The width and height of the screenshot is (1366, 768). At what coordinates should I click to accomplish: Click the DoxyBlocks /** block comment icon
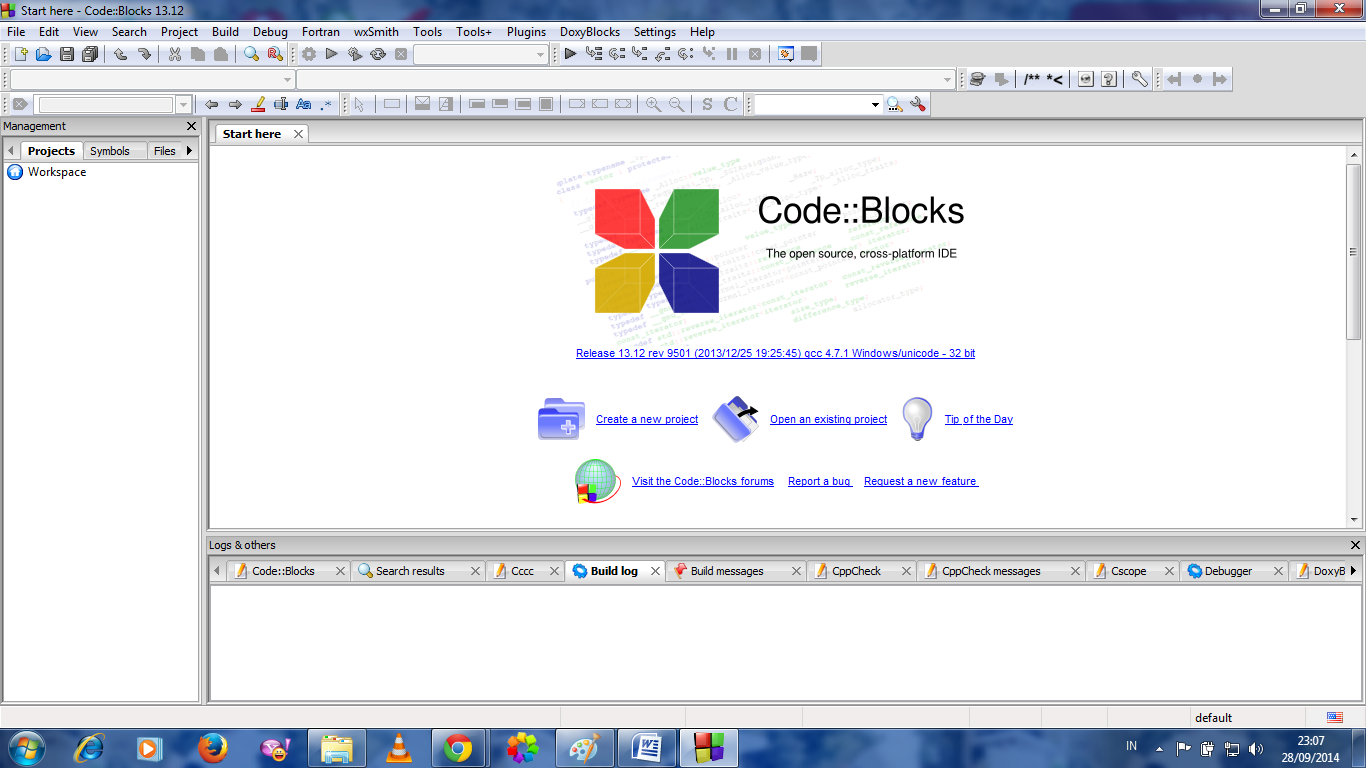click(1031, 79)
